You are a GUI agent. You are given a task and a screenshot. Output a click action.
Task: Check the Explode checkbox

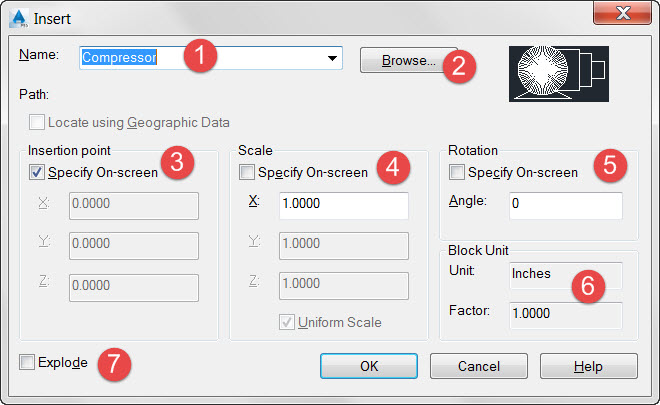27,362
